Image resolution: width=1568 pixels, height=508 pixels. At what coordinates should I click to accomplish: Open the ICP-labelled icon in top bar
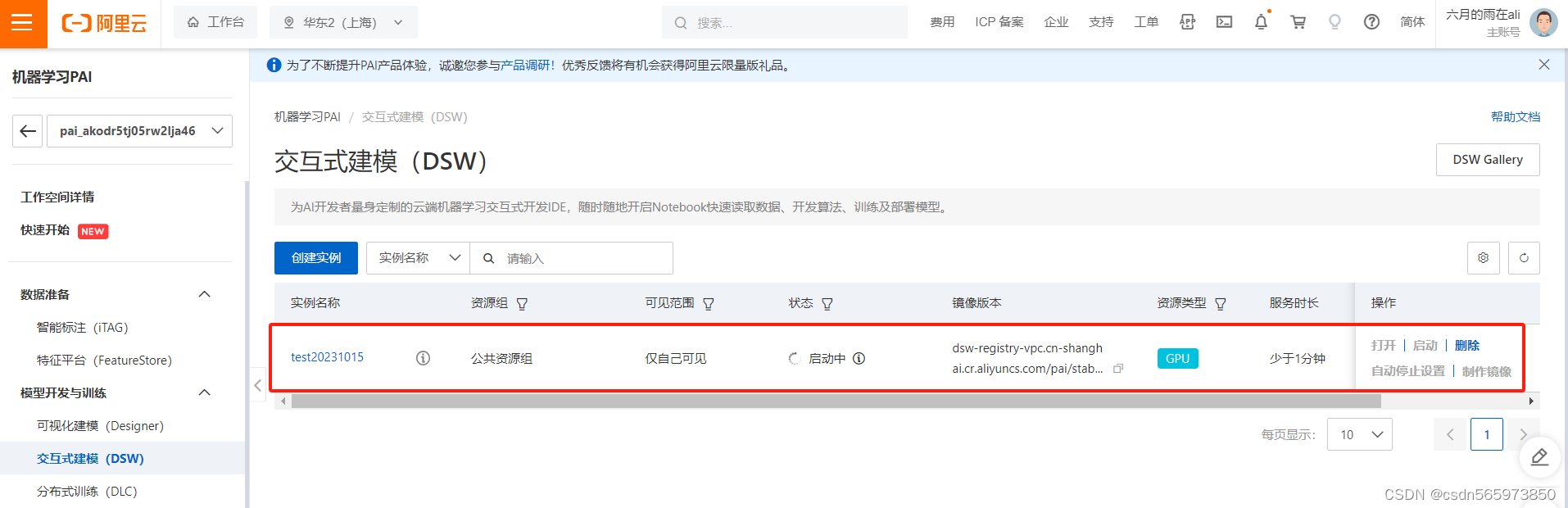(x=1187, y=22)
